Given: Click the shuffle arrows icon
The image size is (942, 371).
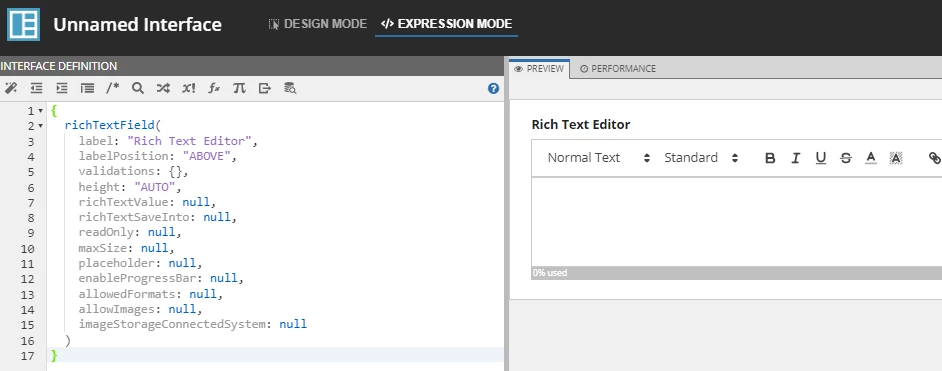Looking at the screenshot, I should click(163, 88).
